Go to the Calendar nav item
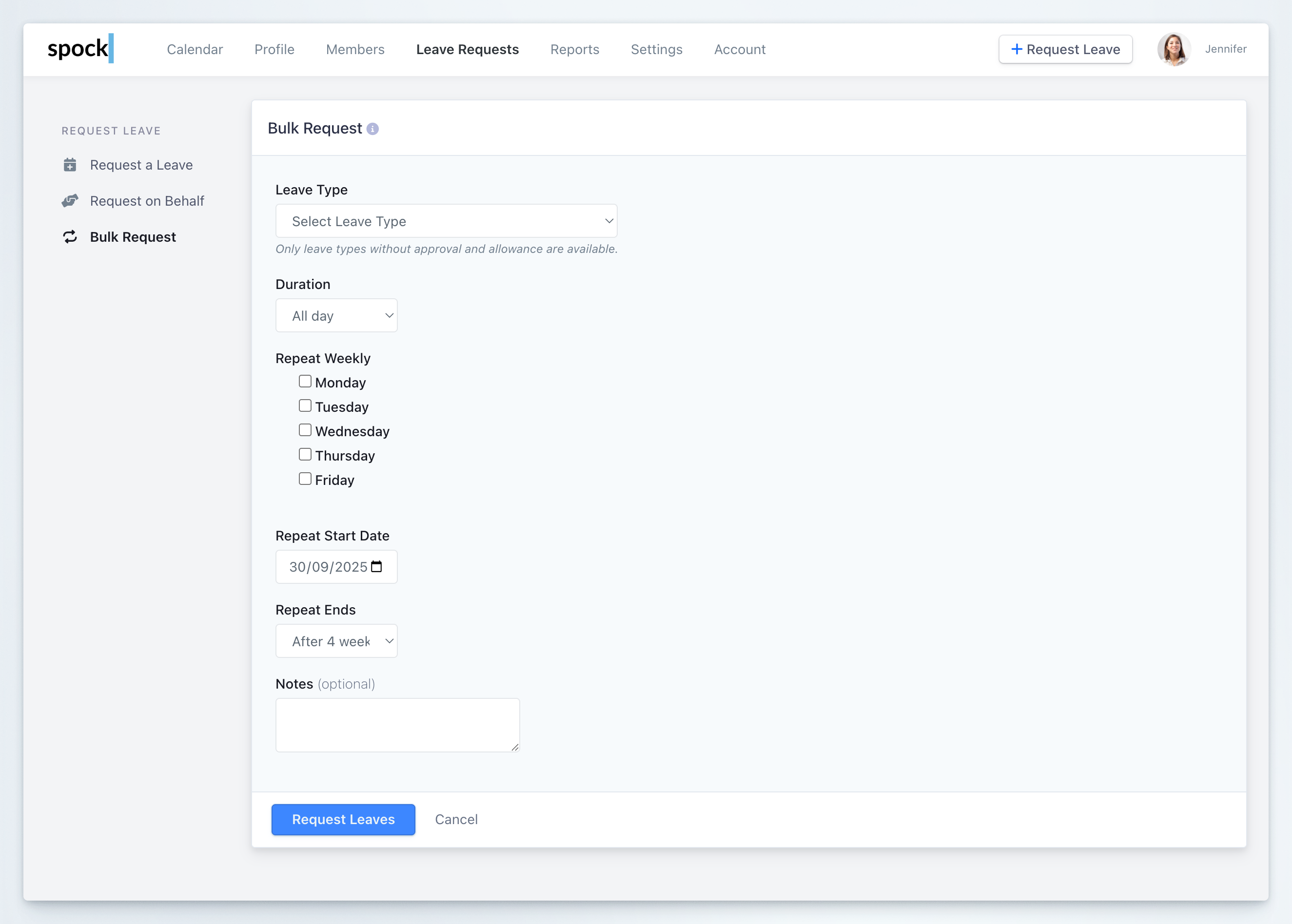 195,50
